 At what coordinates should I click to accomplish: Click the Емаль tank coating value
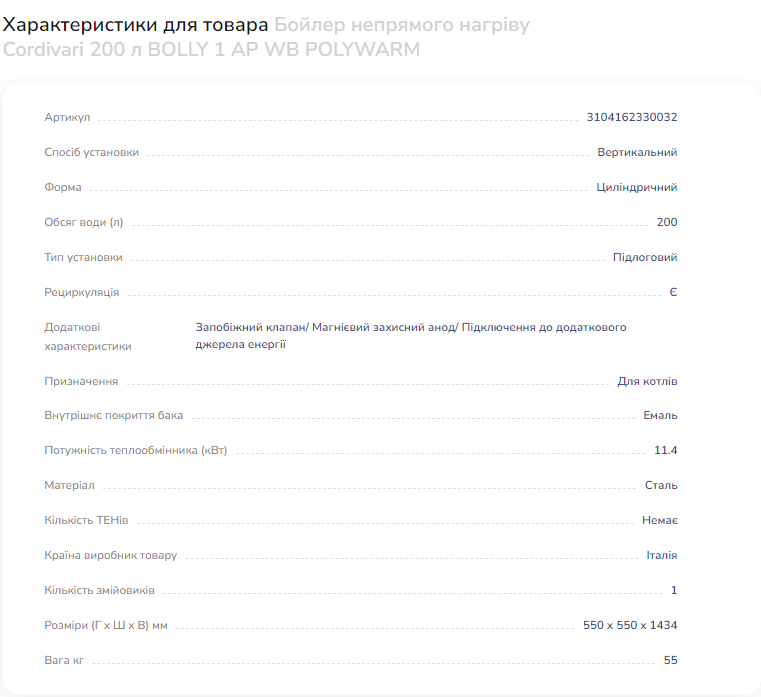[x=660, y=415]
